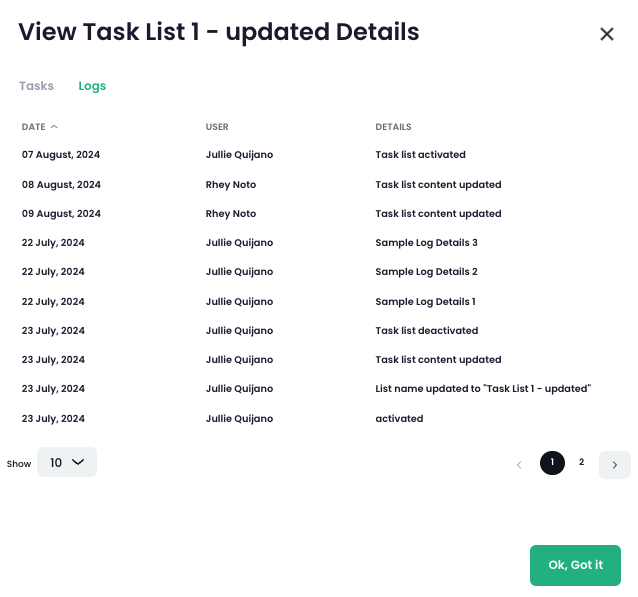Select the List name updated log entry
Viewport: 638px width, 597px height.
(483, 389)
